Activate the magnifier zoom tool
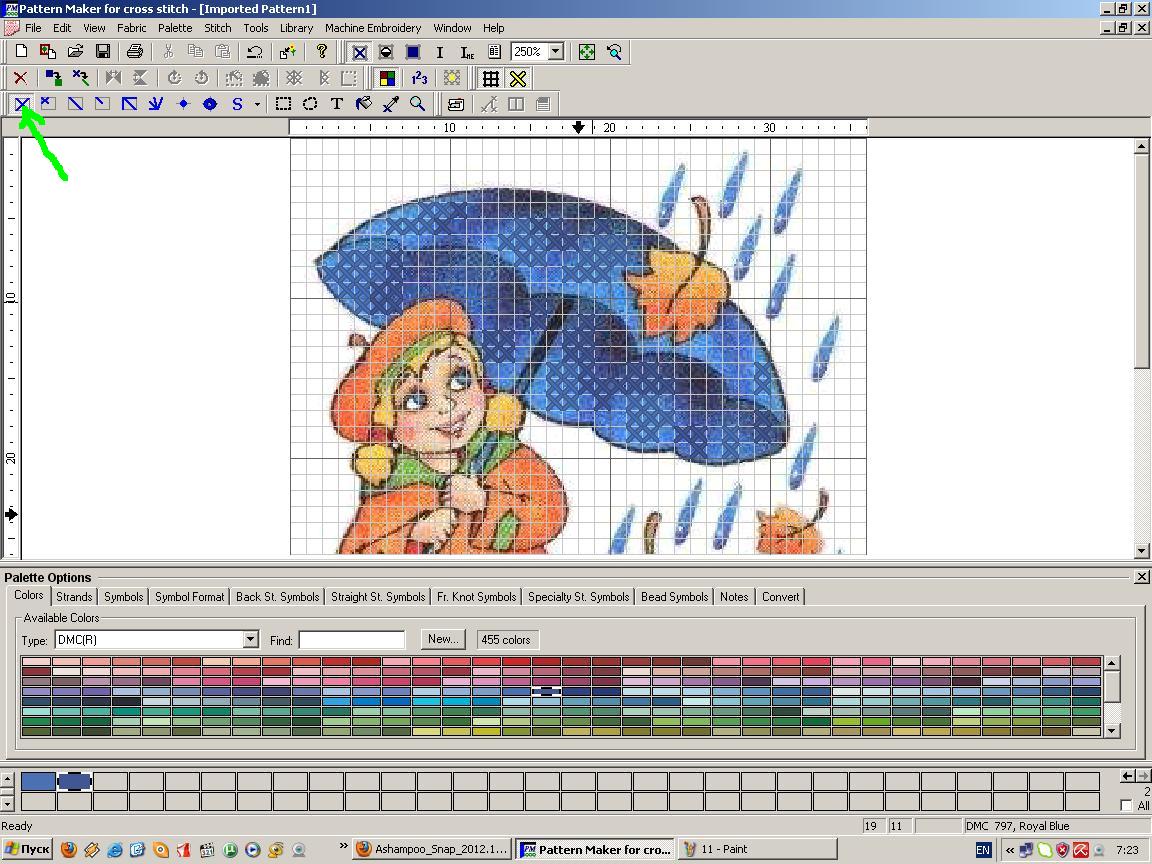The height and width of the screenshot is (864, 1152). tap(418, 104)
